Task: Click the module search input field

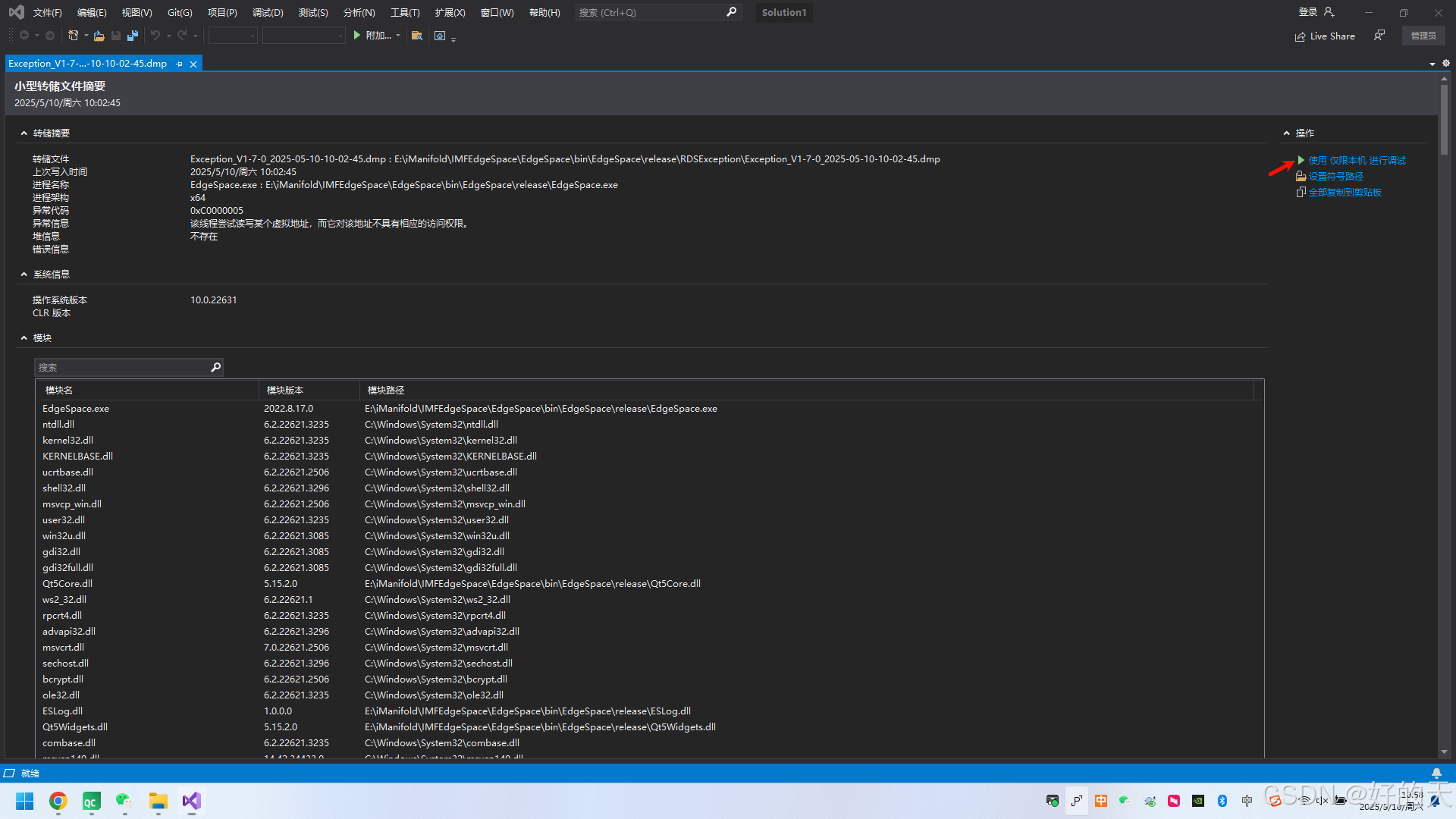Action: click(x=121, y=367)
